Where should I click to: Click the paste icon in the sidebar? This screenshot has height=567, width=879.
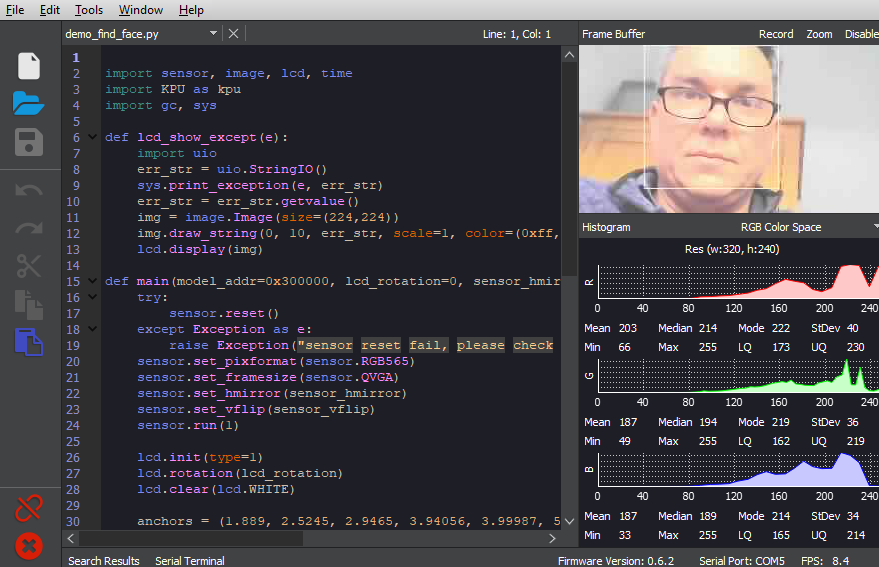point(29,342)
